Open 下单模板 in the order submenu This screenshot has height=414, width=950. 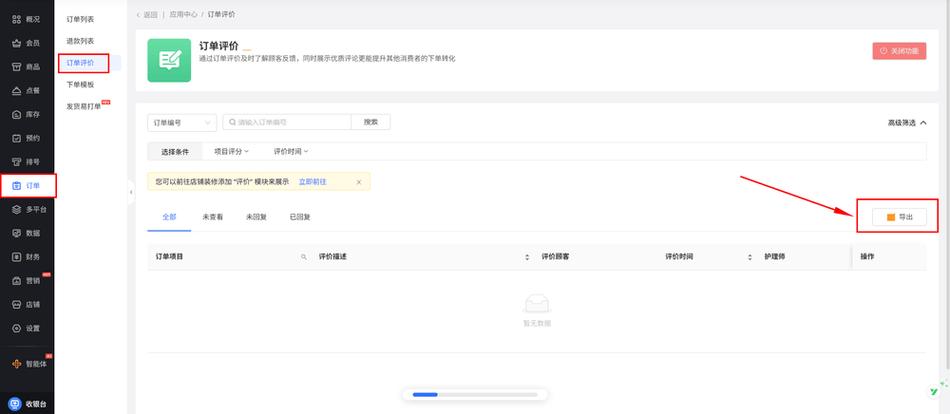click(x=80, y=85)
